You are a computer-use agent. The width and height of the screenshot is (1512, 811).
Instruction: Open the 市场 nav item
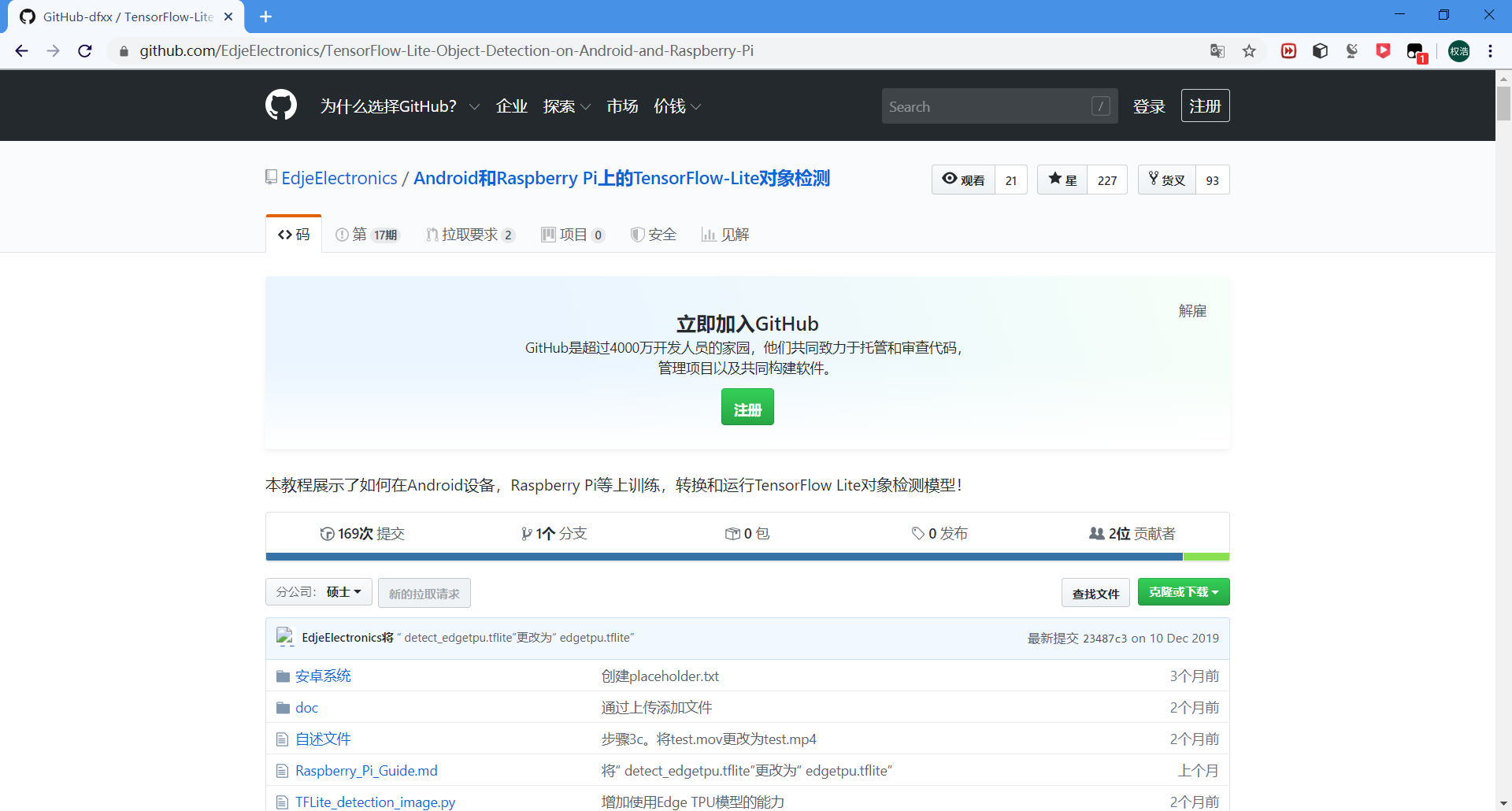[x=621, y=106]
